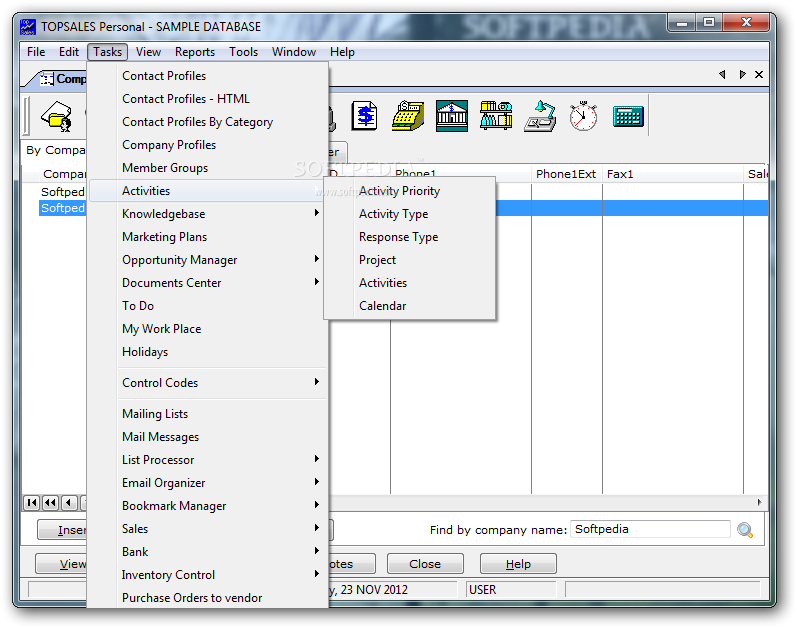Click the Find by company name field

650,529
